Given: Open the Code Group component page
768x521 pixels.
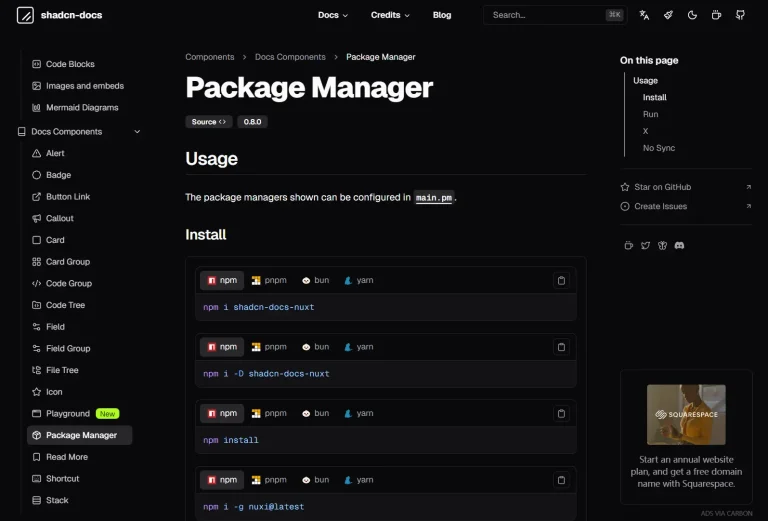Looking at the screenshot, I should (x=62, y=284).
